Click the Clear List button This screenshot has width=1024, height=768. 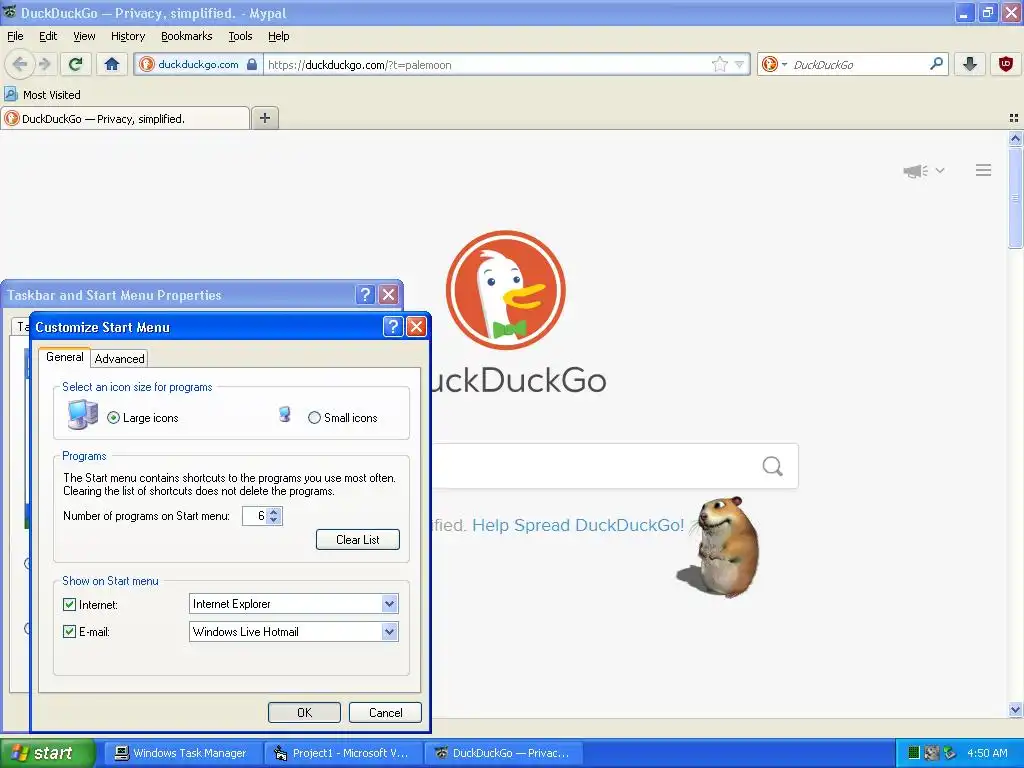tap(358, 539)
